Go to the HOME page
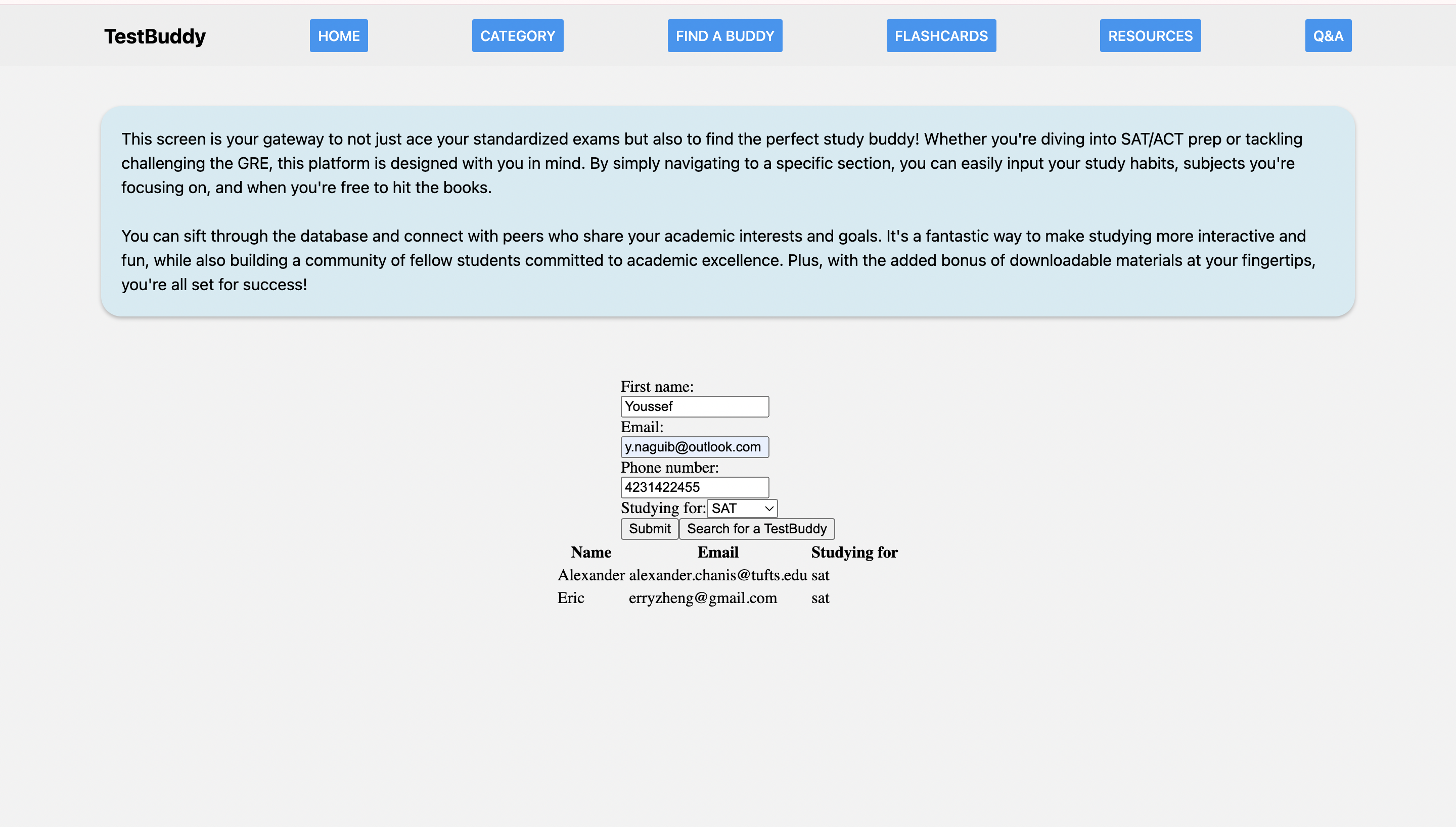 point(338,36)
